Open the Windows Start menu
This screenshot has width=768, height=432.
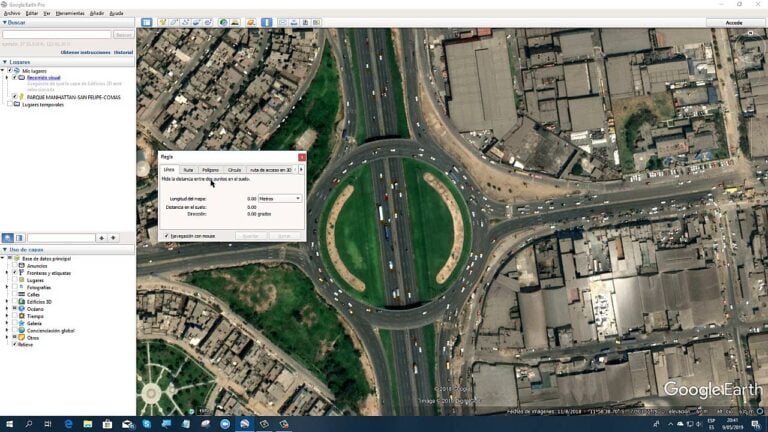click(9, 424)
